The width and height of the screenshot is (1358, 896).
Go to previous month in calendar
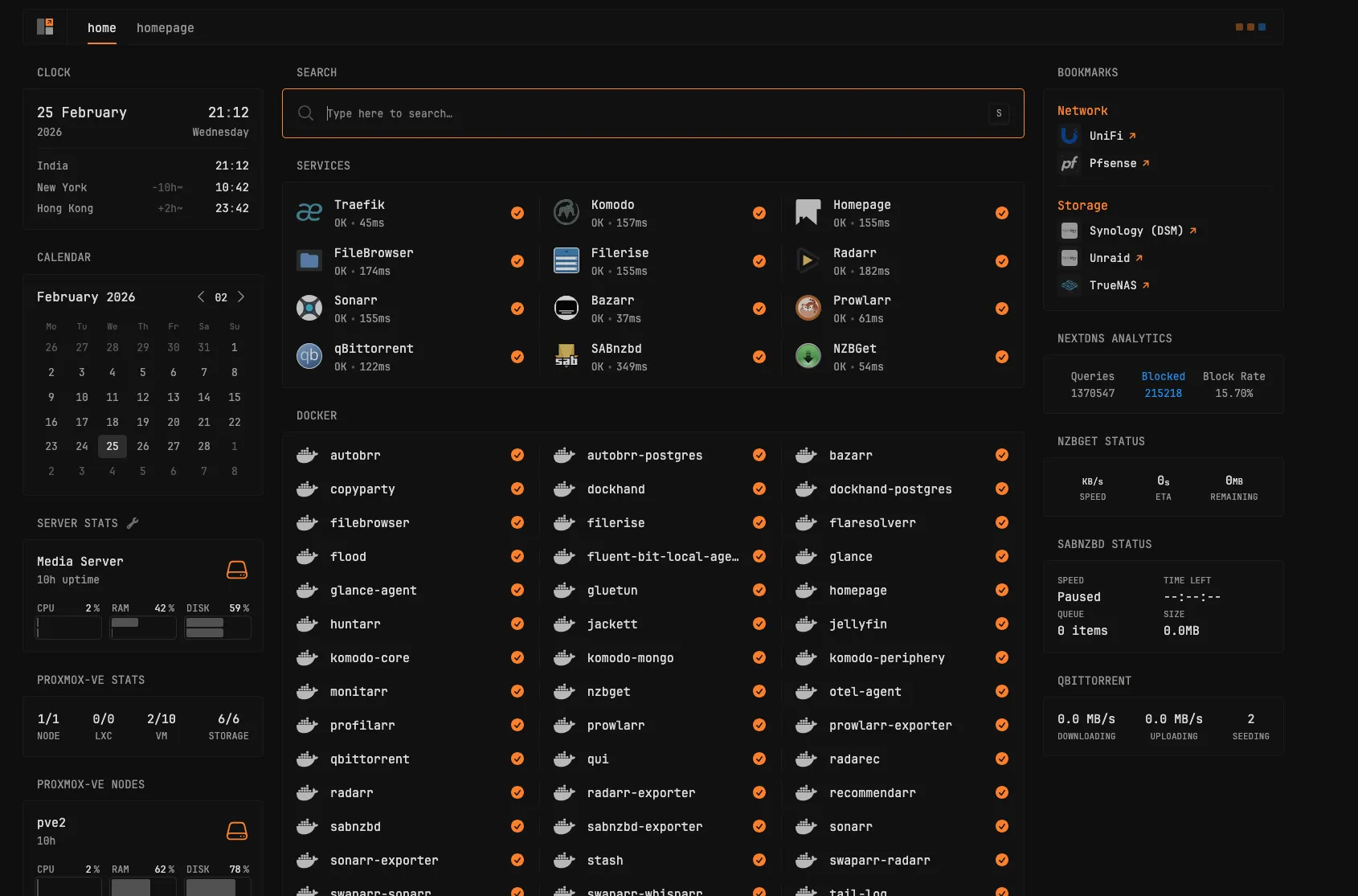click(x=201, y=297)
